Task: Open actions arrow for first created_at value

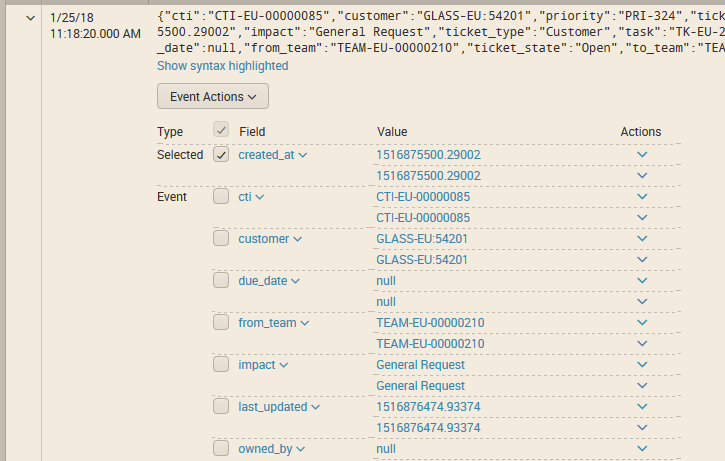Action: (x=642, y=155)
